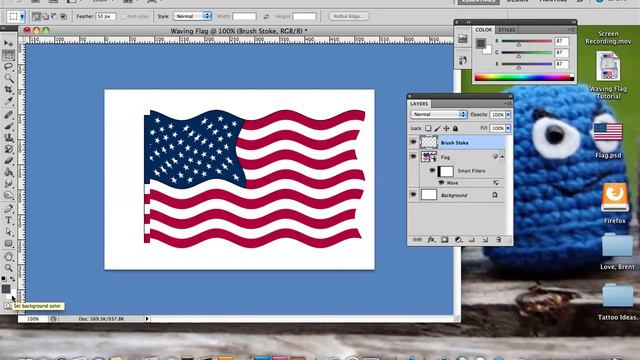Enable the Anti-alias checkbox
This screenshot has height=360, width=640.
coord(123,16)
